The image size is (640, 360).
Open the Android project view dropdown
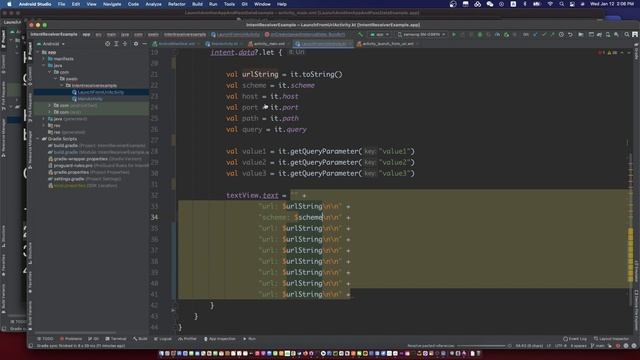pos(51,44)
